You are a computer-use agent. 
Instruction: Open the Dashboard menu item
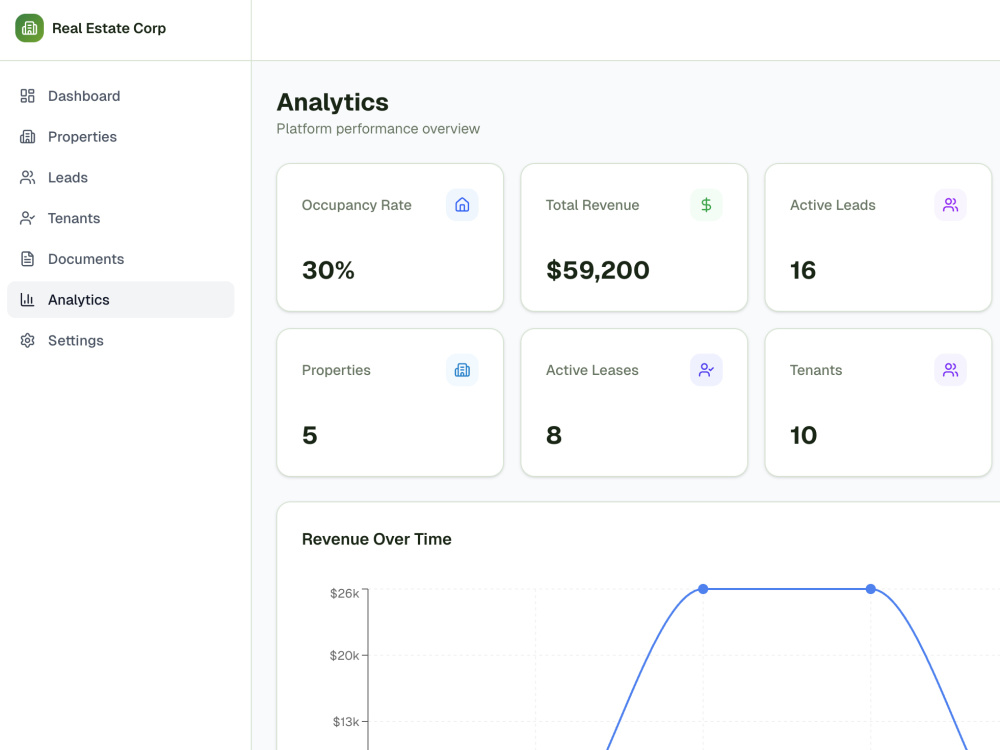(x=121, y=96)
